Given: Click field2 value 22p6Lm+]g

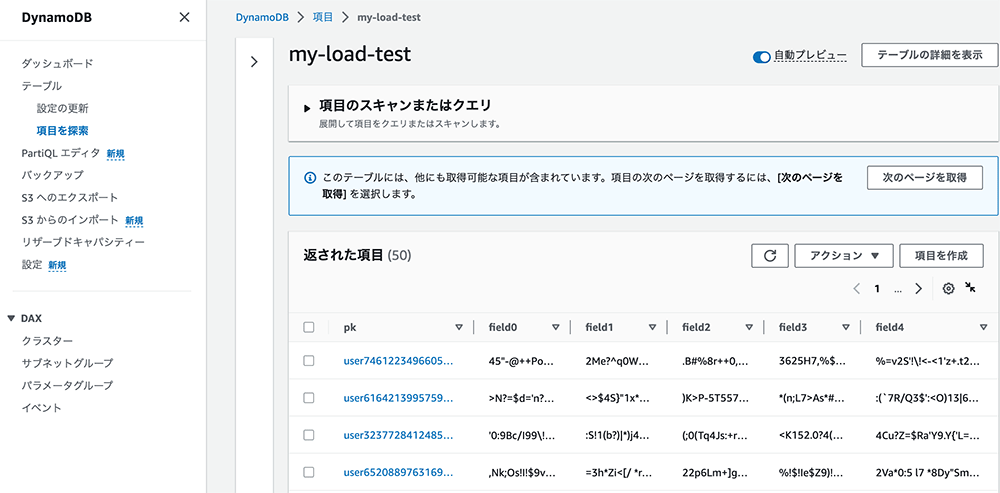Looking at the screenshot, I should pyautogui.click(x=714, y=473).
